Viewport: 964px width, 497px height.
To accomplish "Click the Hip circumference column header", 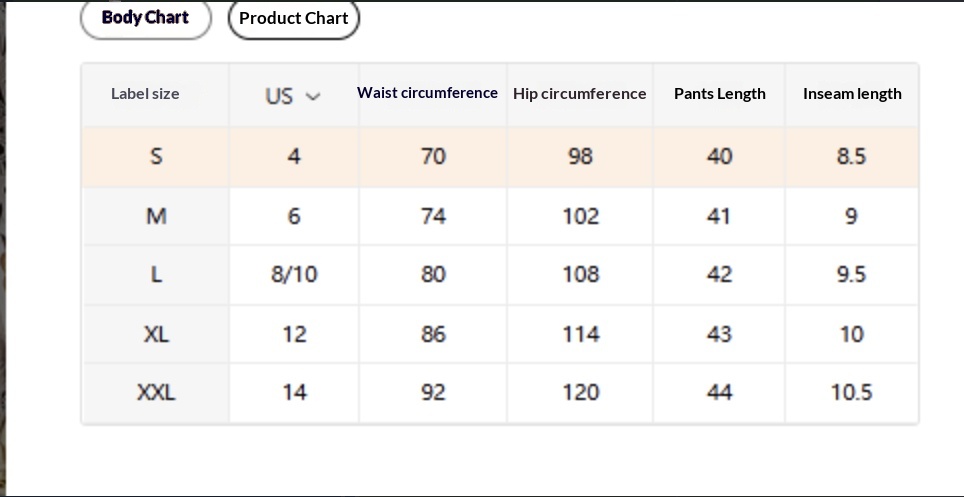I will click(x=579, y=94).
